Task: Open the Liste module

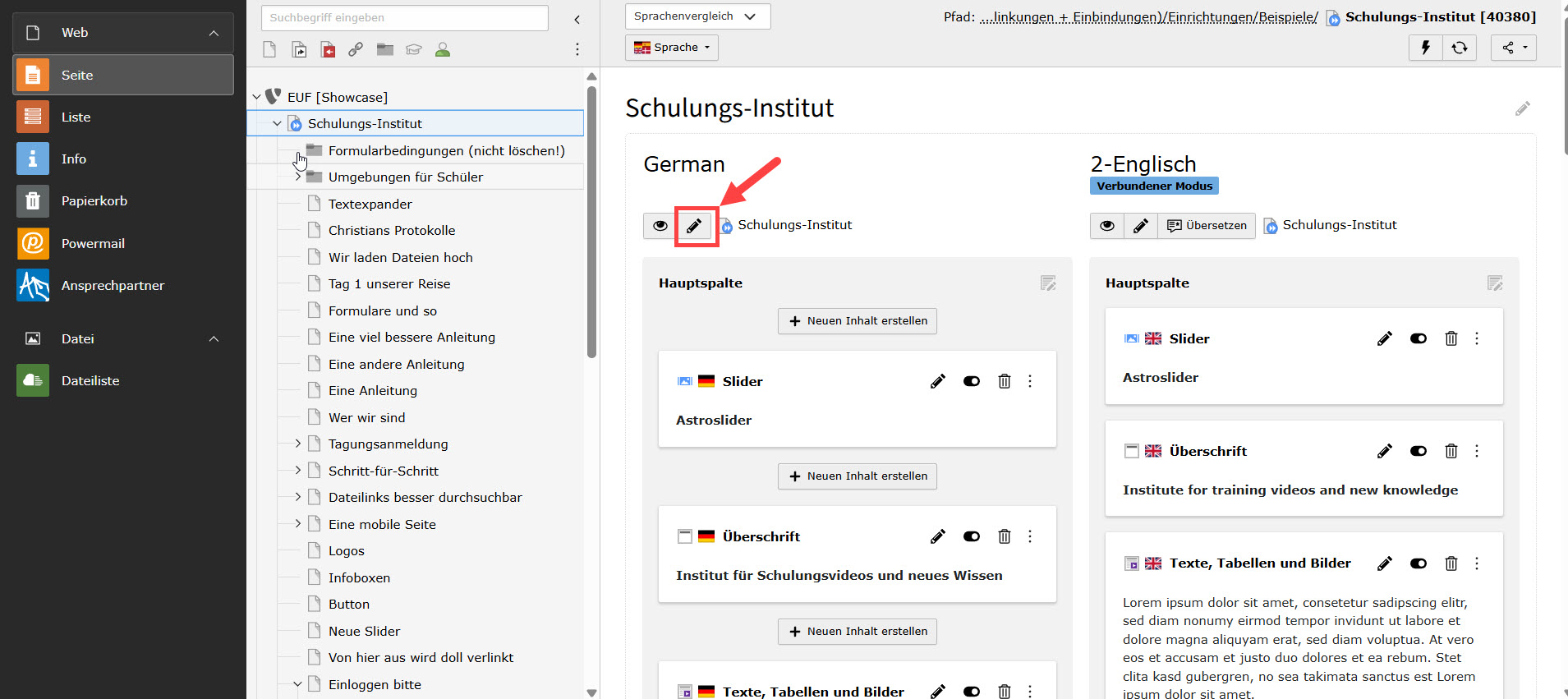Action: [76, 117]
